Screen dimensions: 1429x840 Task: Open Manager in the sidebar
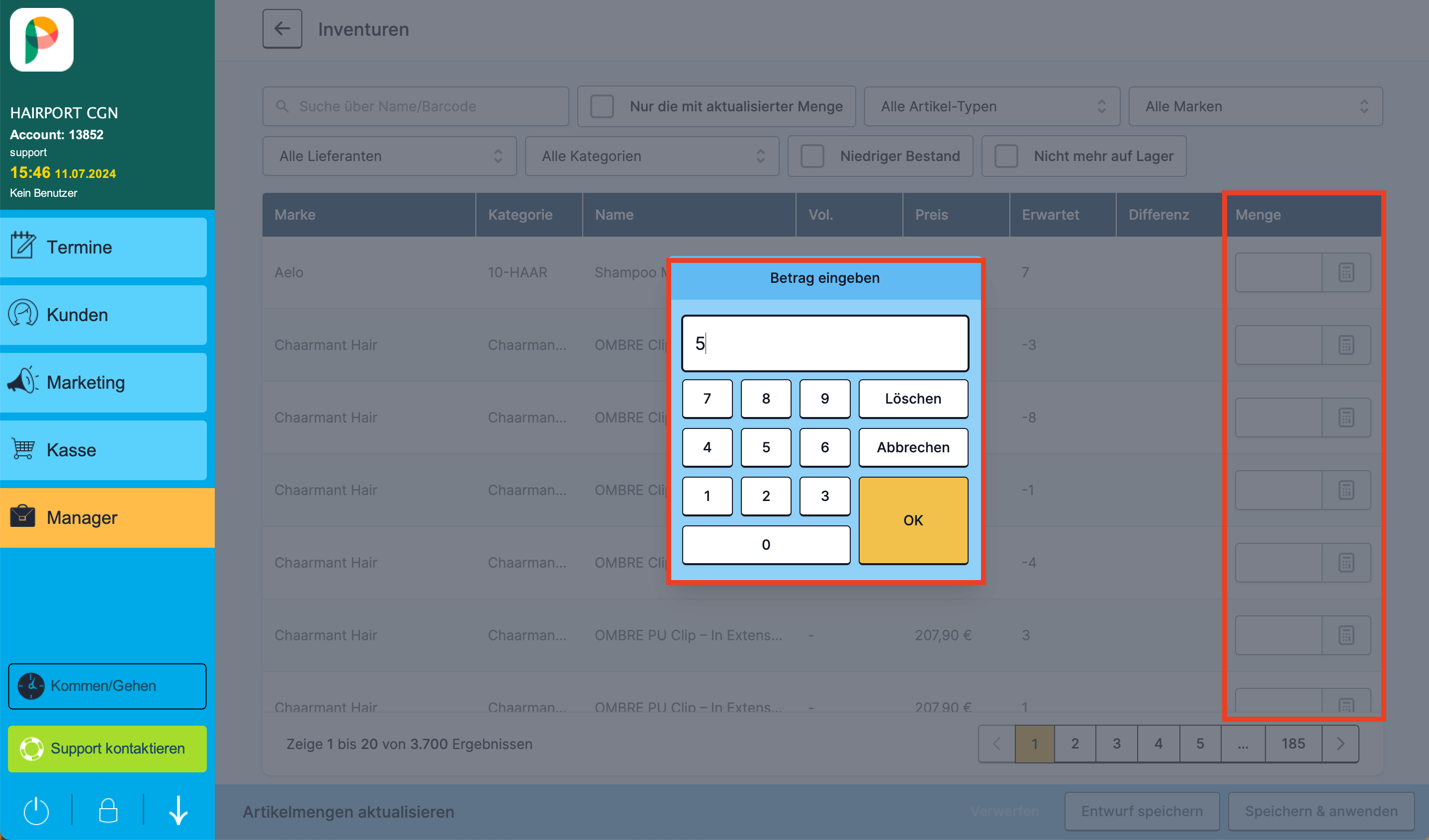click(107, 517)
